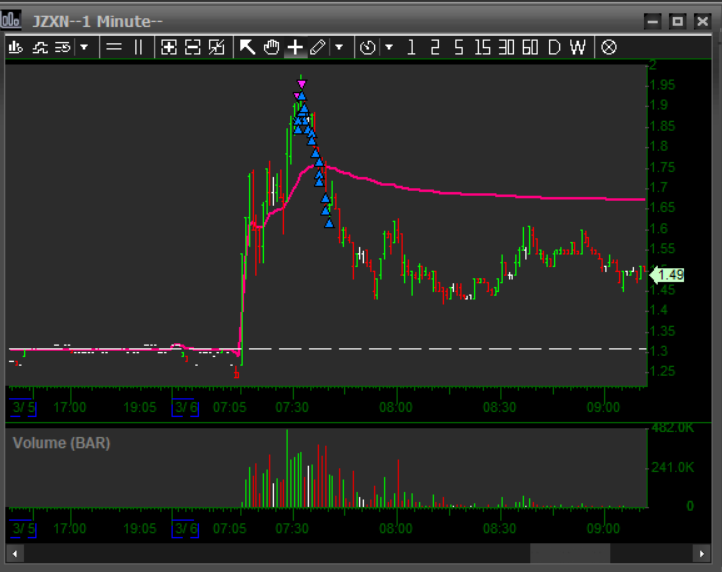Click the left scroll arrow on horizontal scrollbar

click(15, 554)
